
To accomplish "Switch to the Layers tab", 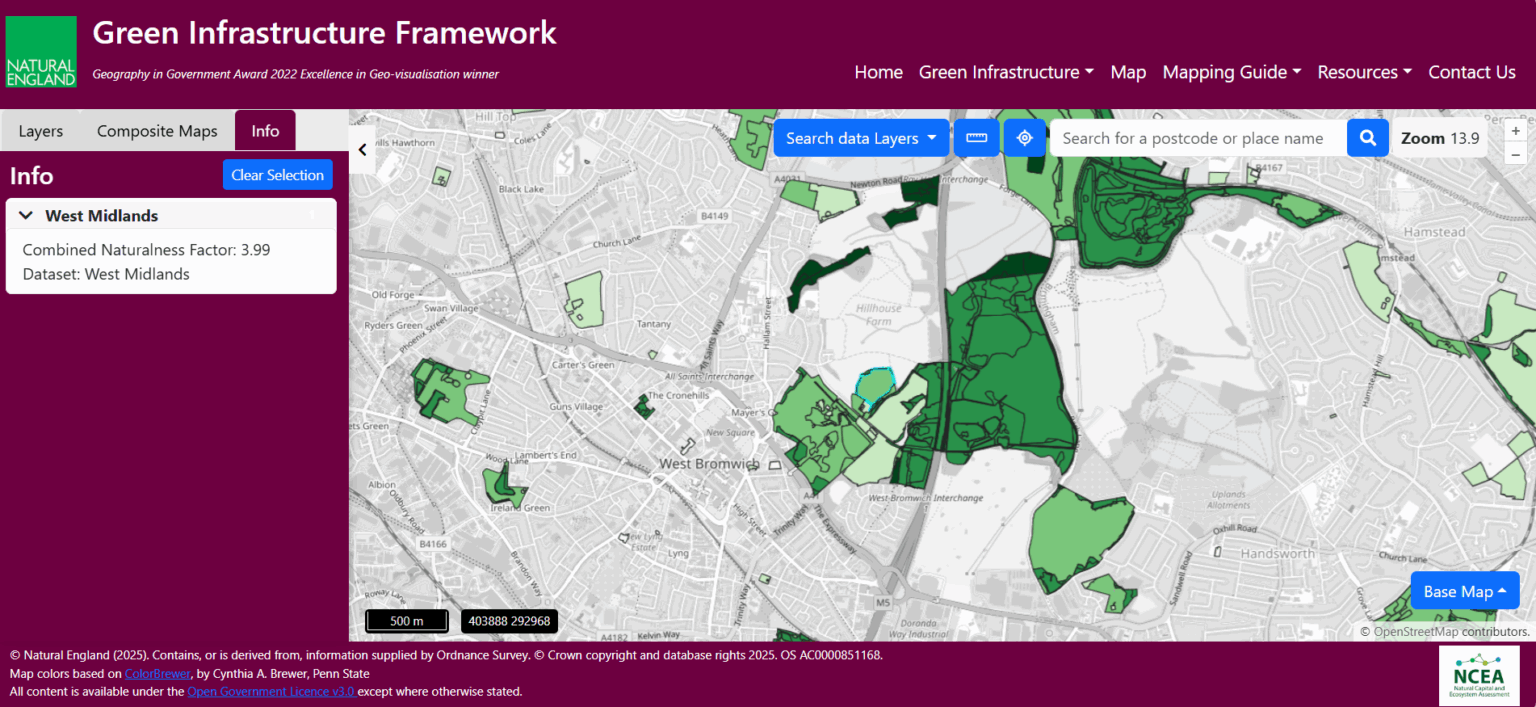I will click(x=40, y=130).
